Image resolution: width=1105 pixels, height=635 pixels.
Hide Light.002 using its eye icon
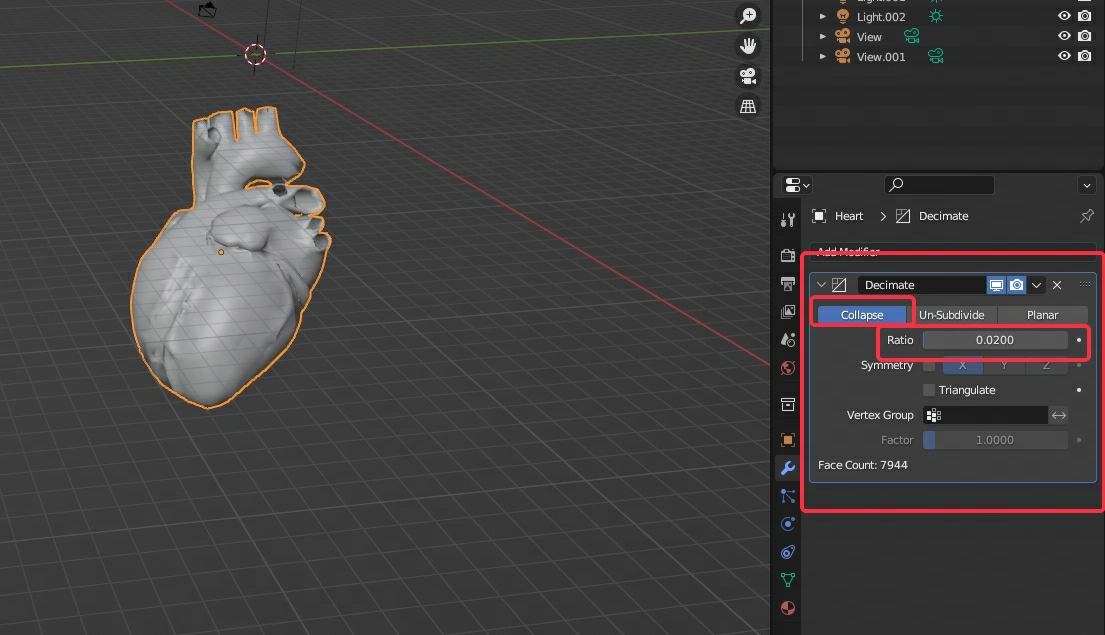coord(1064,16)
